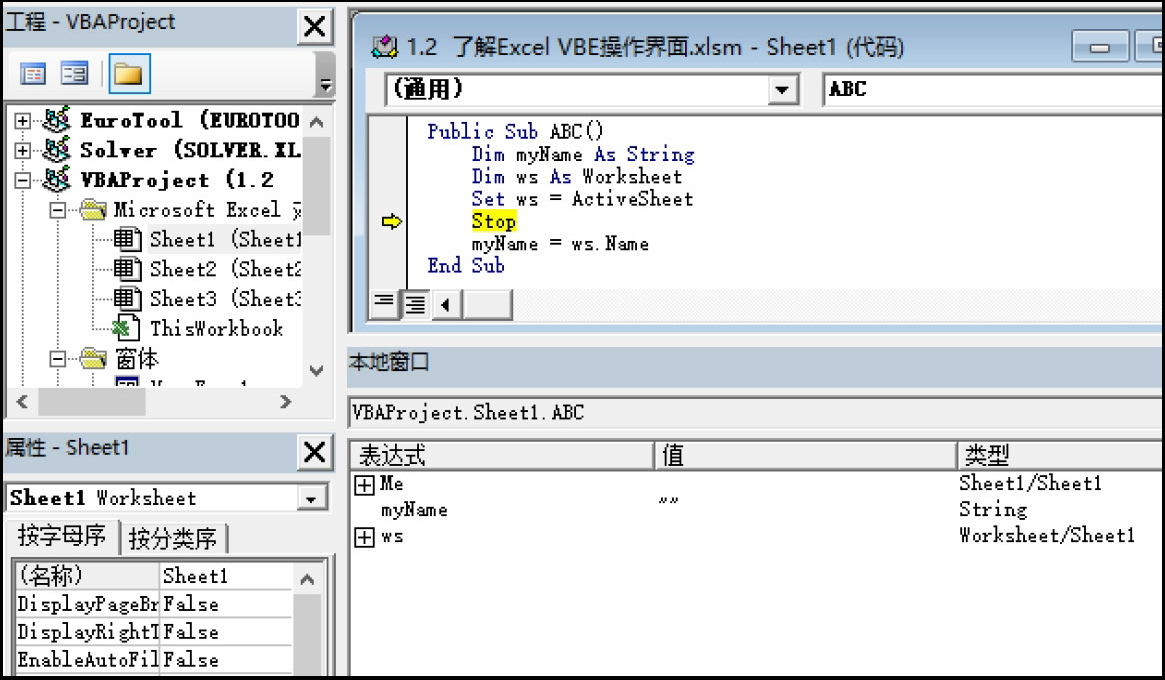The width and height of the screenshot is (1165, 680).
Task: Select Sheet2 worksheet in project tree
Action: tap(224, 269)
